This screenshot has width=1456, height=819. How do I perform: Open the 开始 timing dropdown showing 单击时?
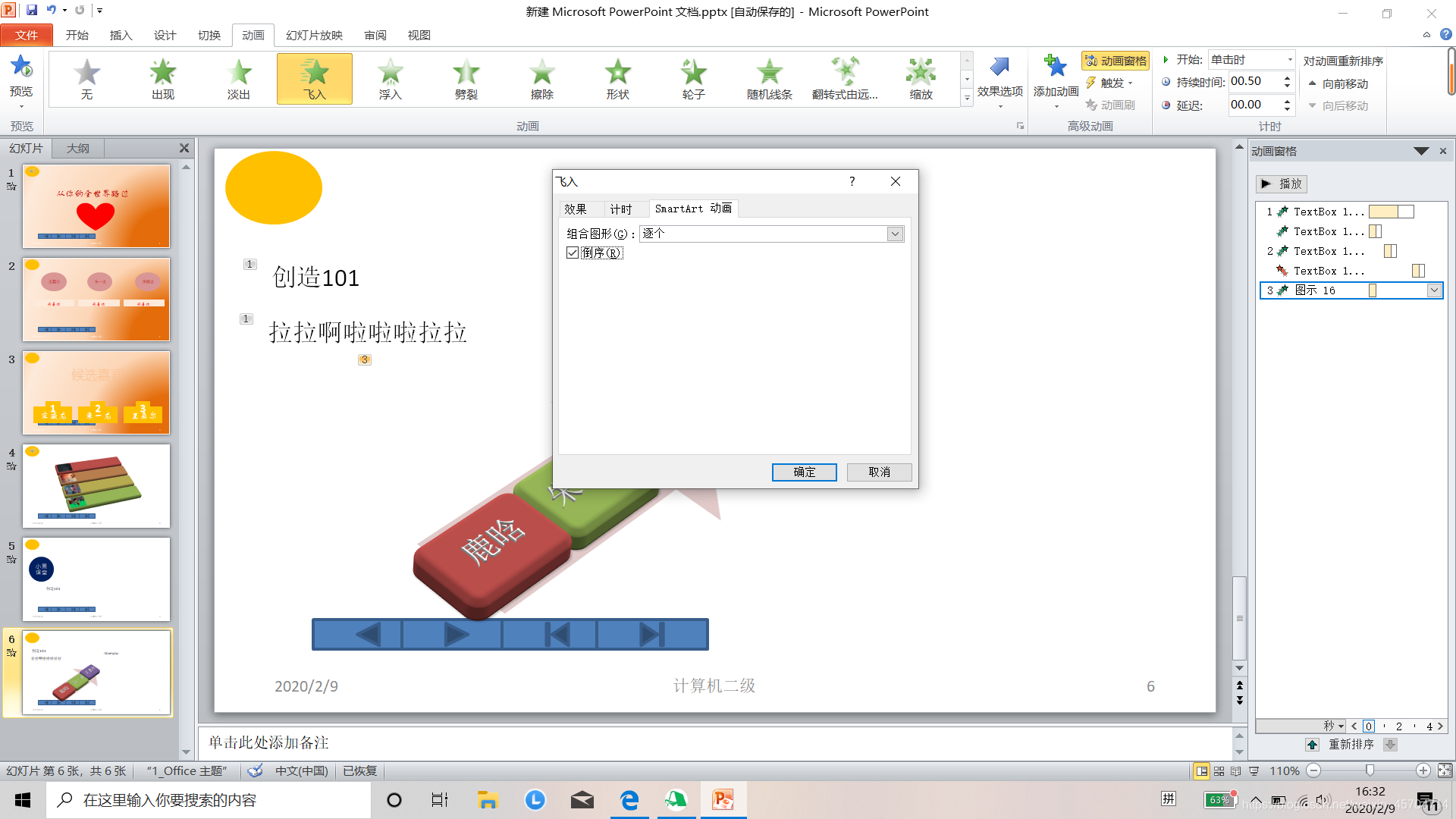[x=1288, y=60]
